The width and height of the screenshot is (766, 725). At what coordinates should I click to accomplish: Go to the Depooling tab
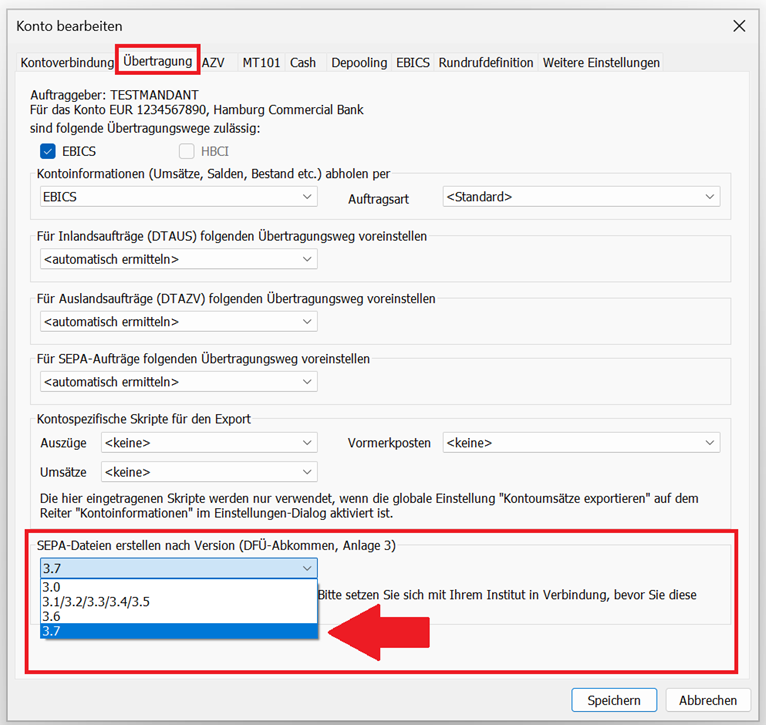[359, 63]
